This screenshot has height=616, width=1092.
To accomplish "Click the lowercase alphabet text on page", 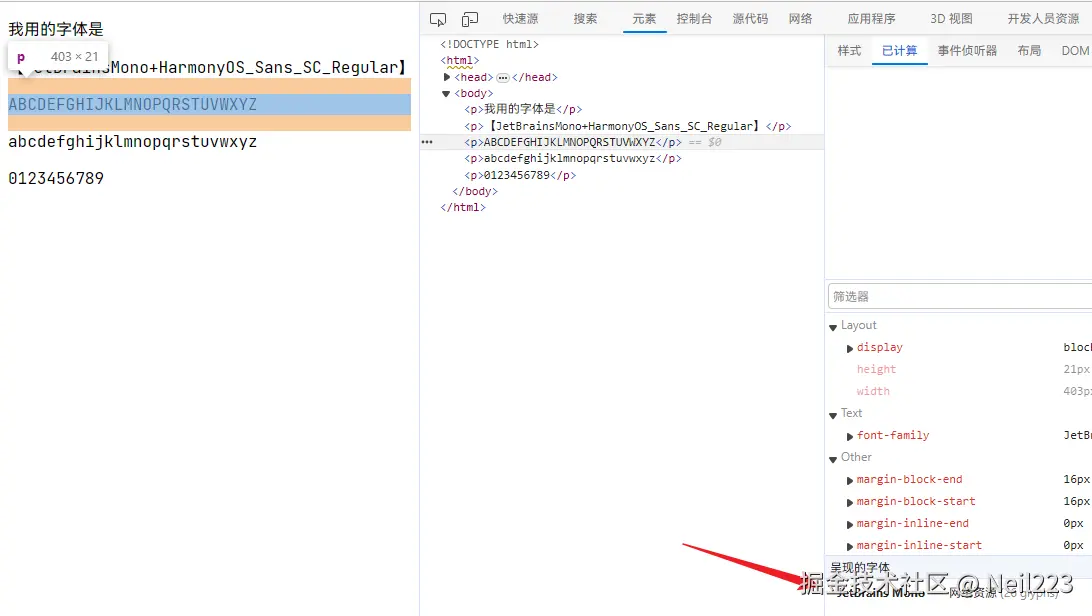I will [x=132, y=142].
